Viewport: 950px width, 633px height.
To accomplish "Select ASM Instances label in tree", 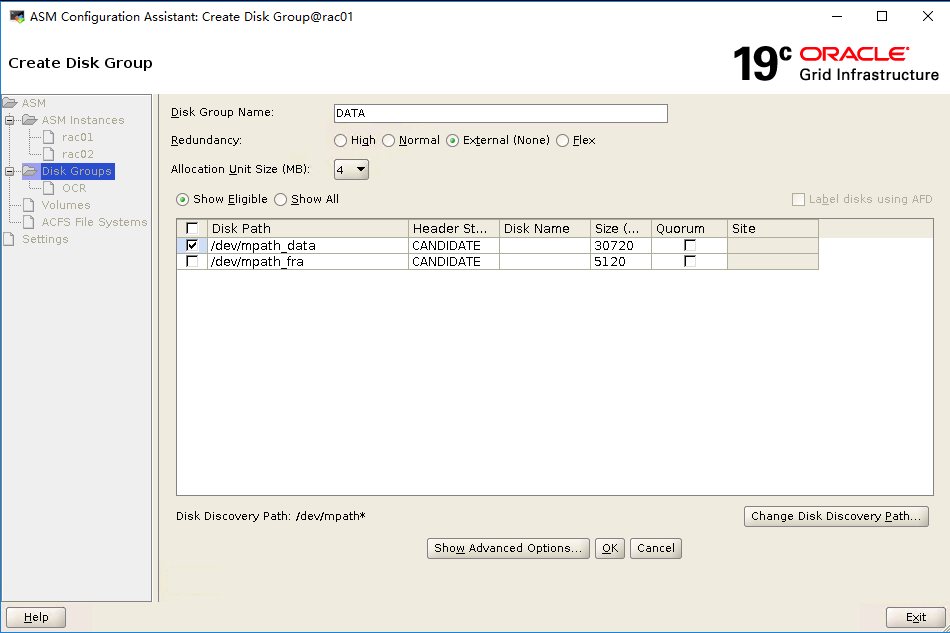I will tap(82, 120).
